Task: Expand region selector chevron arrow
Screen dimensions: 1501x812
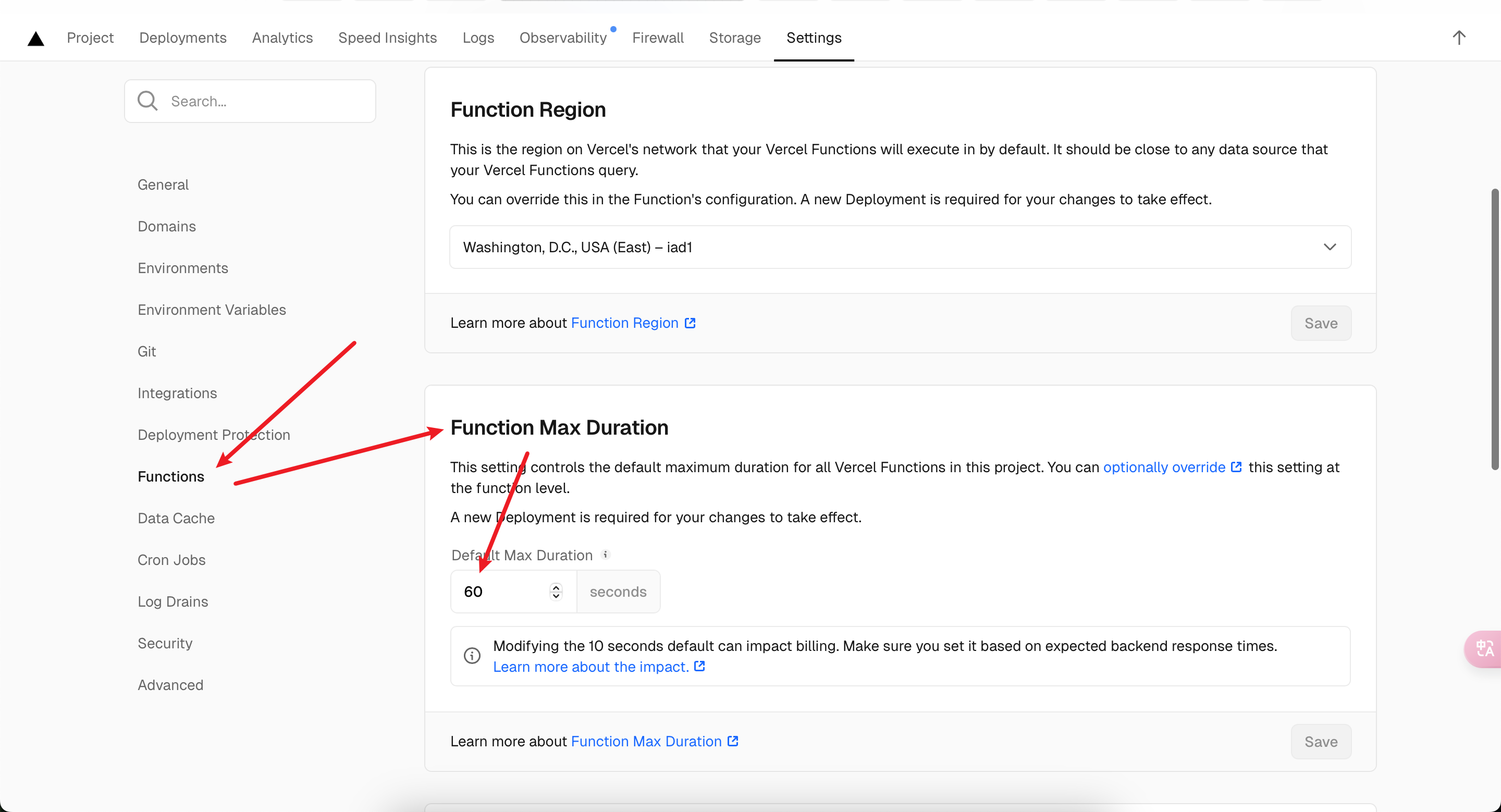Action: point(1329,247)
